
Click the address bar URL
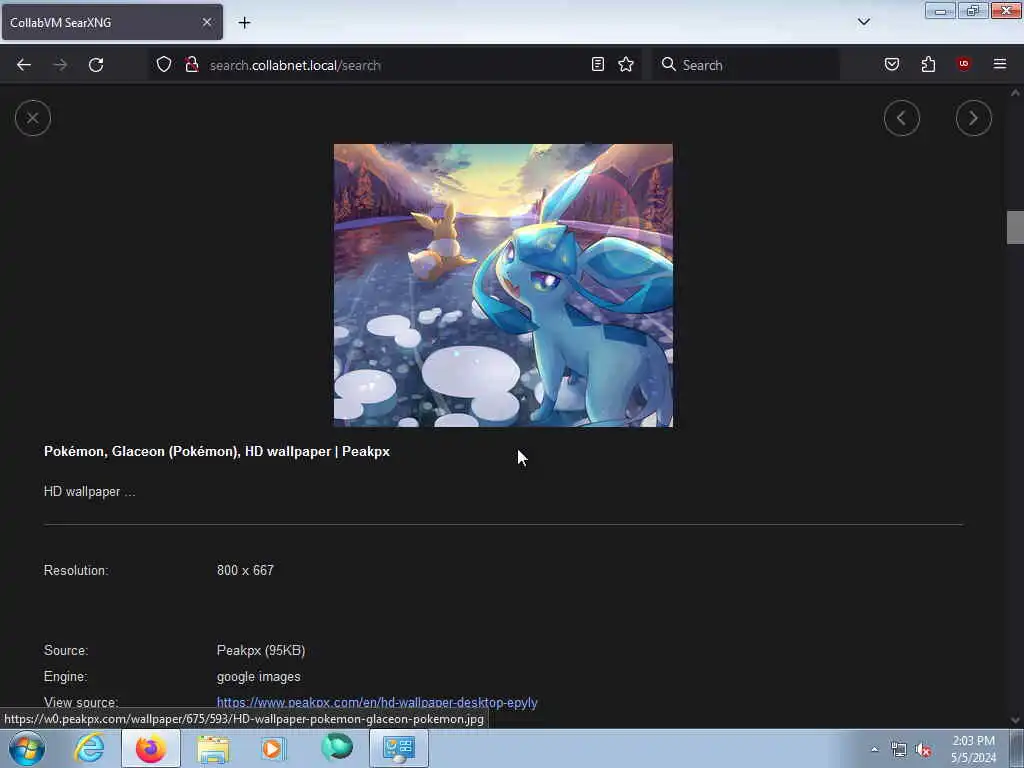pyautogui.click(x=295, y=65)
